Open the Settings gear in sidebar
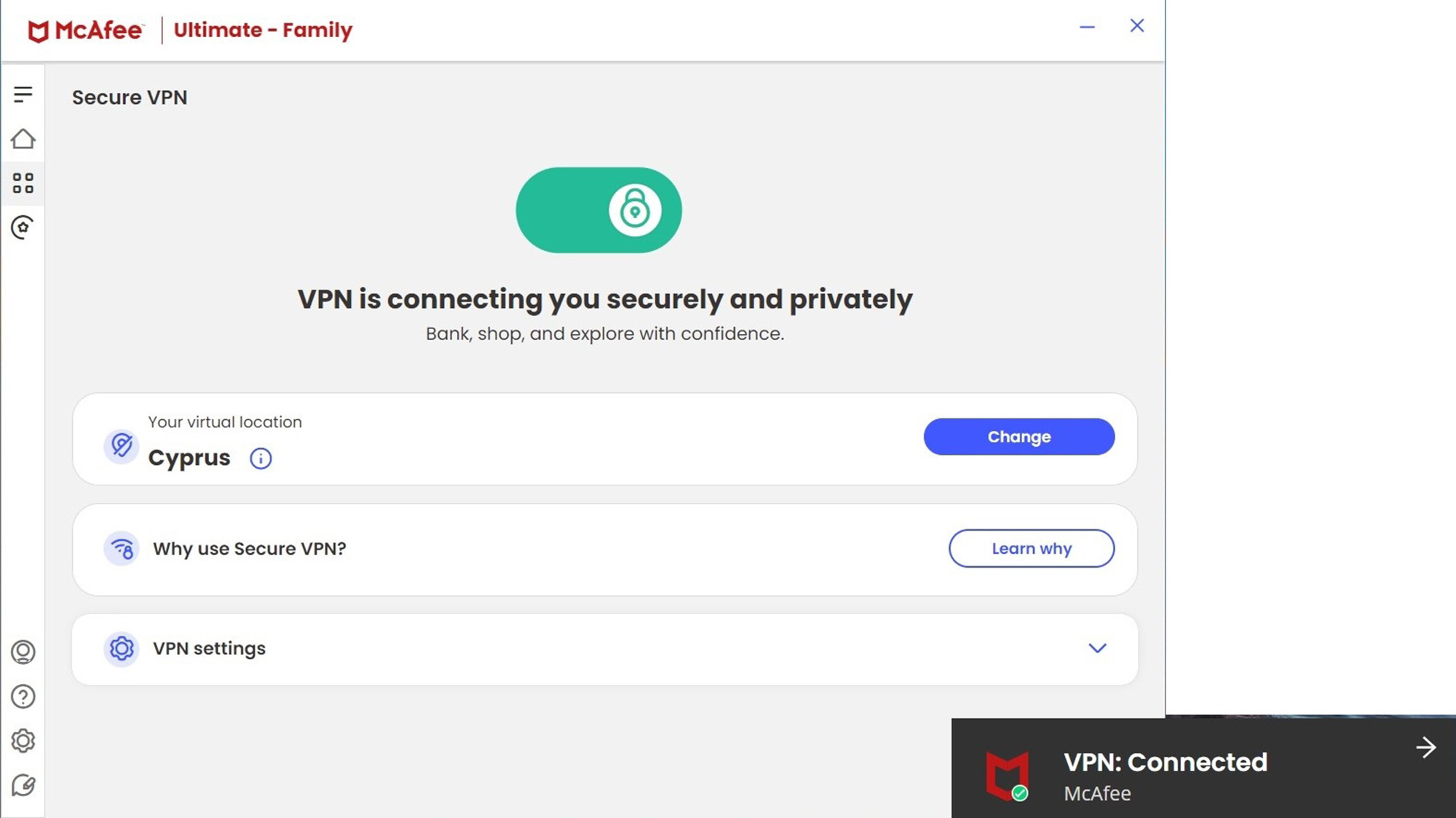 coord(23,741)
